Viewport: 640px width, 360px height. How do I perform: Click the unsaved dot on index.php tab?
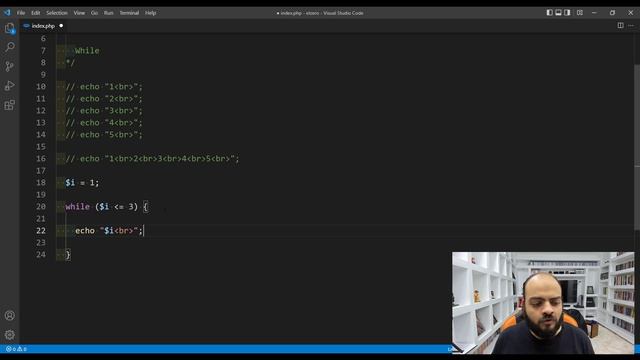[x=61, y=26]
